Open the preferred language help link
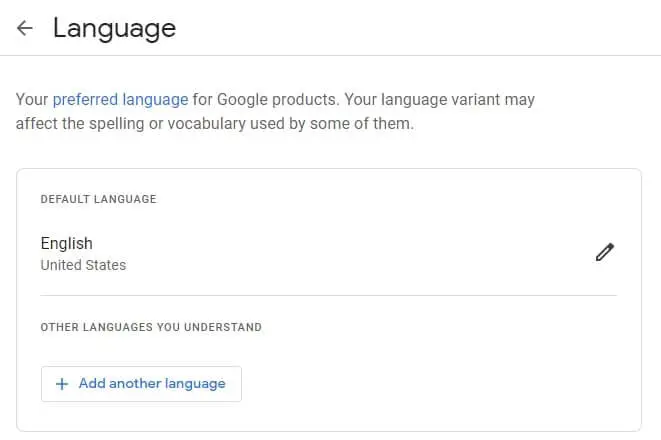Image resolution: width=661 pixels, height=440 pixels. click(x=121, y=100)
